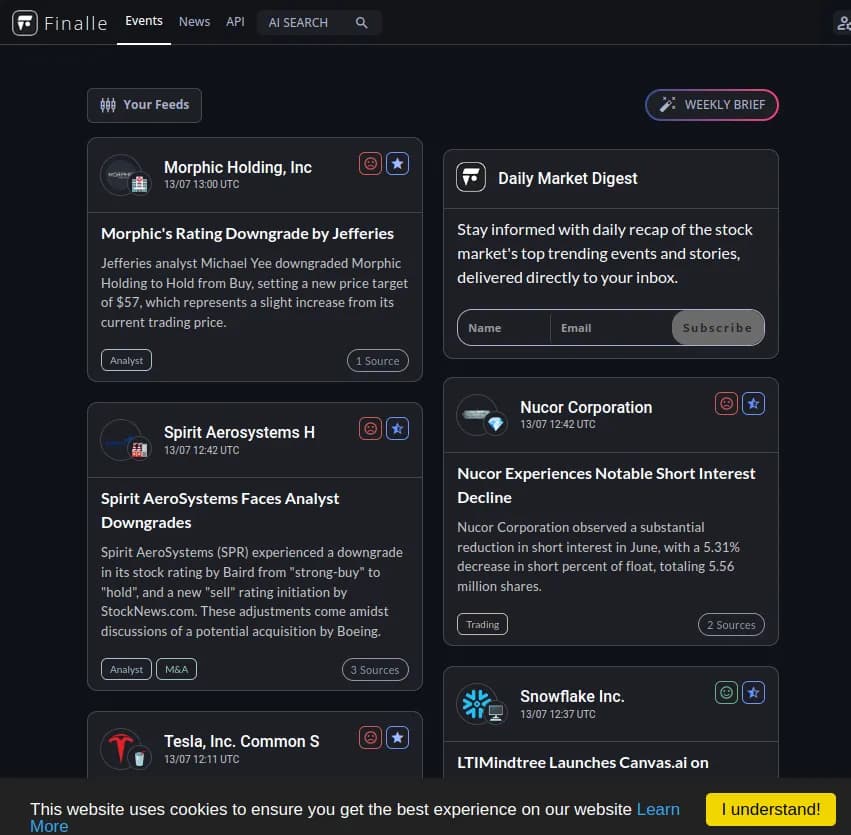Select Analyst tag on Spirit AeroSystems card
The width and height of the screenshot is (851, 835).
click(x=126, y=669)
